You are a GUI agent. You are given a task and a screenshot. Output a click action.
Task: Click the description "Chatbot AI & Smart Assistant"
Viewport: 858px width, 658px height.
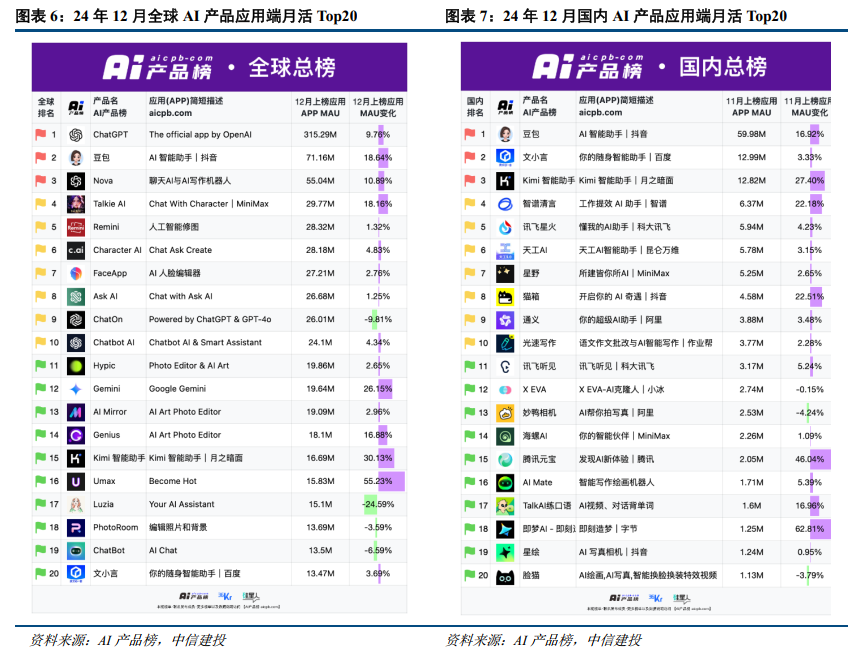(205, 343)
